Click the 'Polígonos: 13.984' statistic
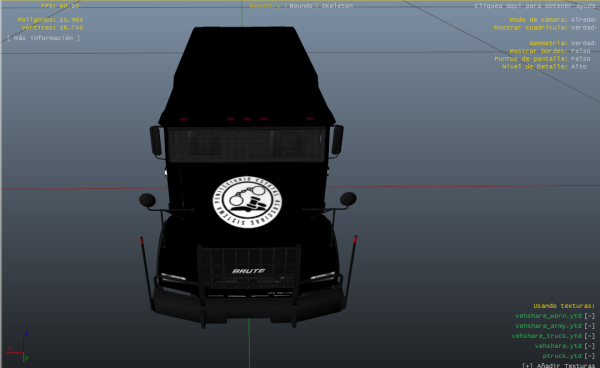 click(x=50, y=20)
